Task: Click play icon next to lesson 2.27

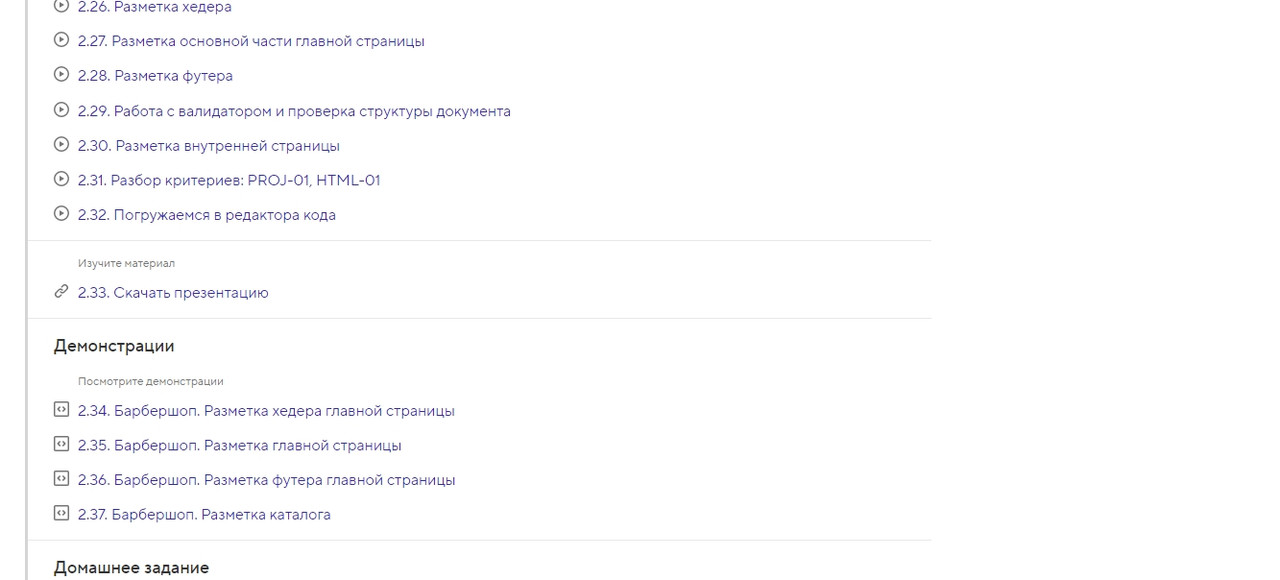Action: [61, 40]
